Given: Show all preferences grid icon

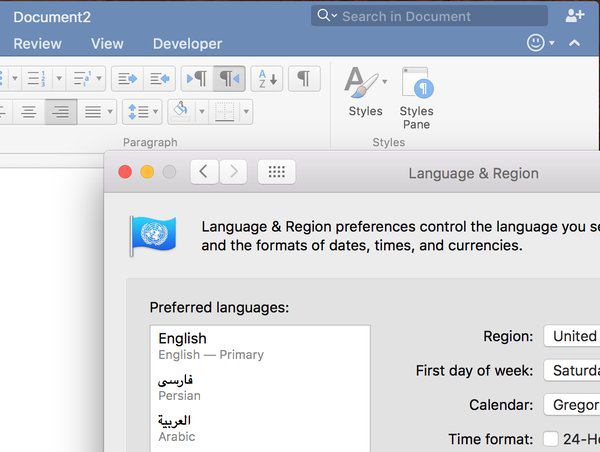Looking at the screenshot, I should (x=277, y=172).
